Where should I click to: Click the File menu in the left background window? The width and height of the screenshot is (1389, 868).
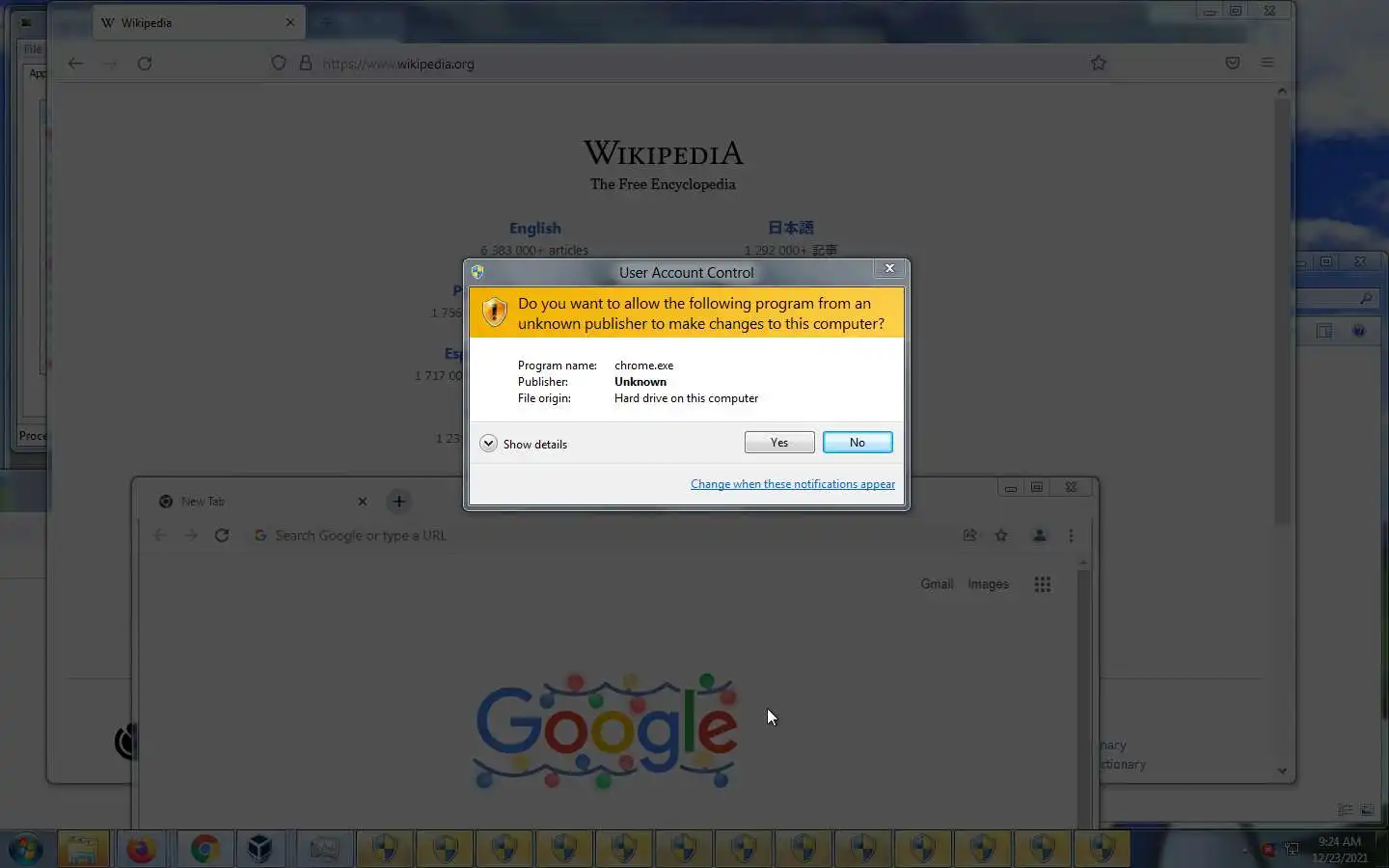(x=33, y=49)
